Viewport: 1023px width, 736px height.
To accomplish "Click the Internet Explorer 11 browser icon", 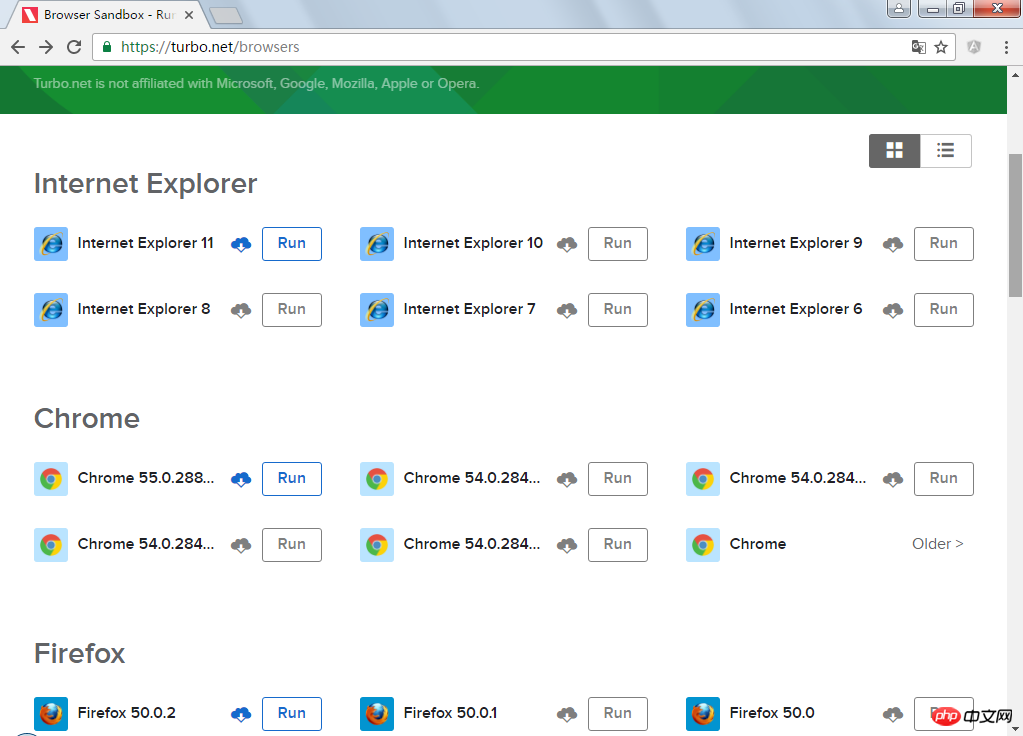I will (51, 244).
